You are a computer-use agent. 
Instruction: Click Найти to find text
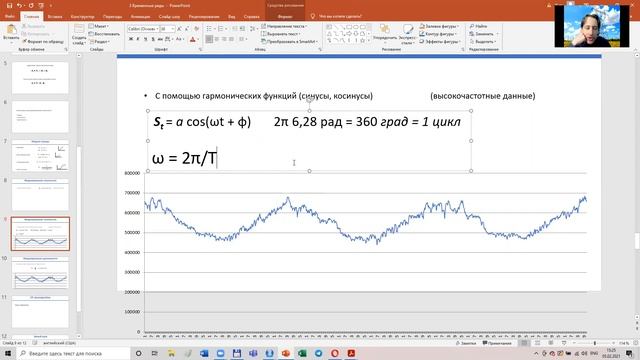[478, 26]
